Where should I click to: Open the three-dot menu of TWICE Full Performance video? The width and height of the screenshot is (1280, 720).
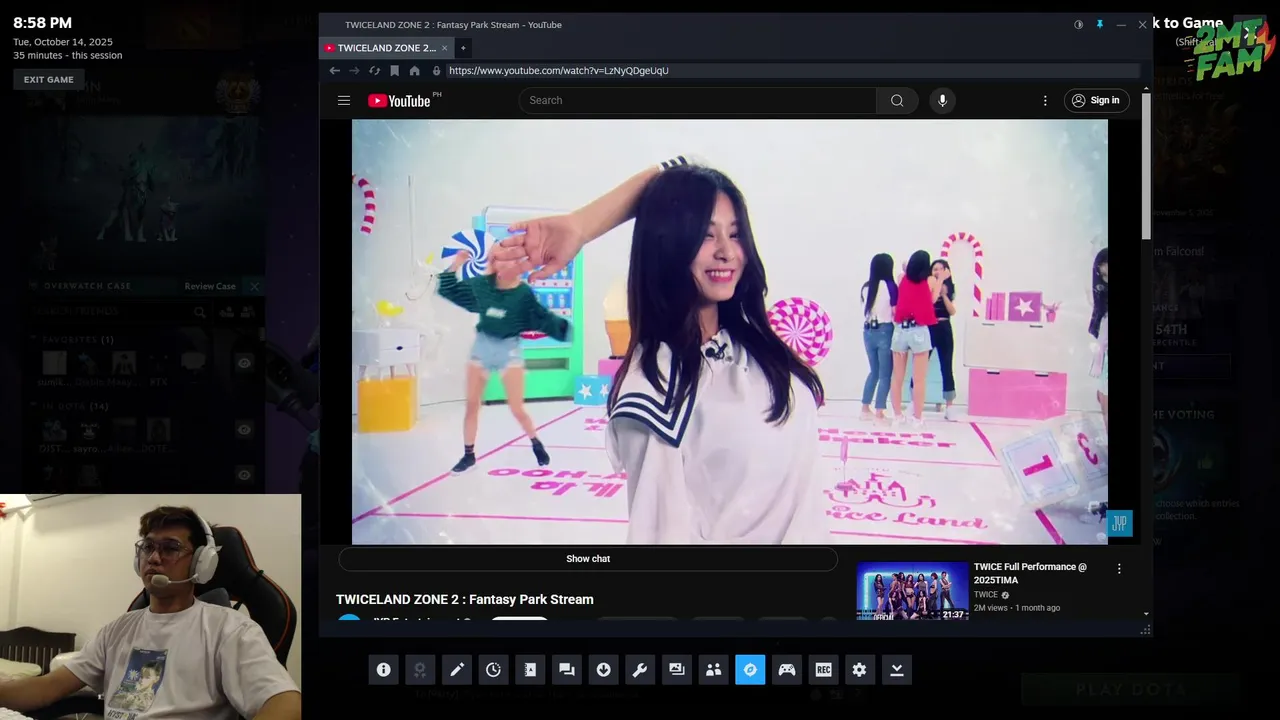click(1119, 569)
